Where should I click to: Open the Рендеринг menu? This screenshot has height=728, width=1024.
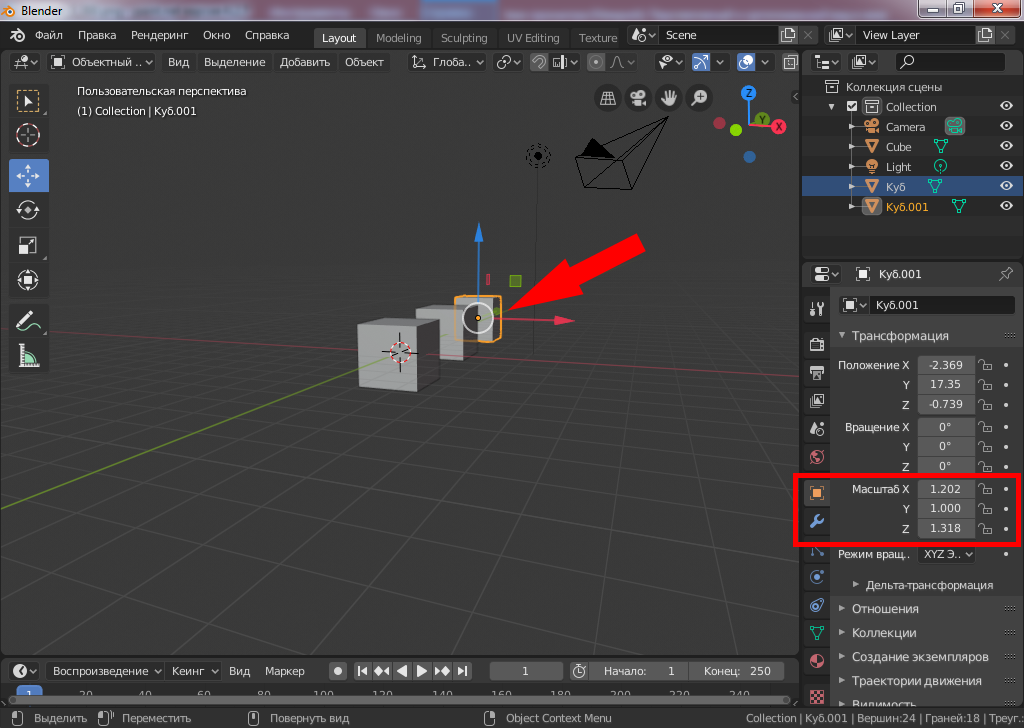click(160, 35)
